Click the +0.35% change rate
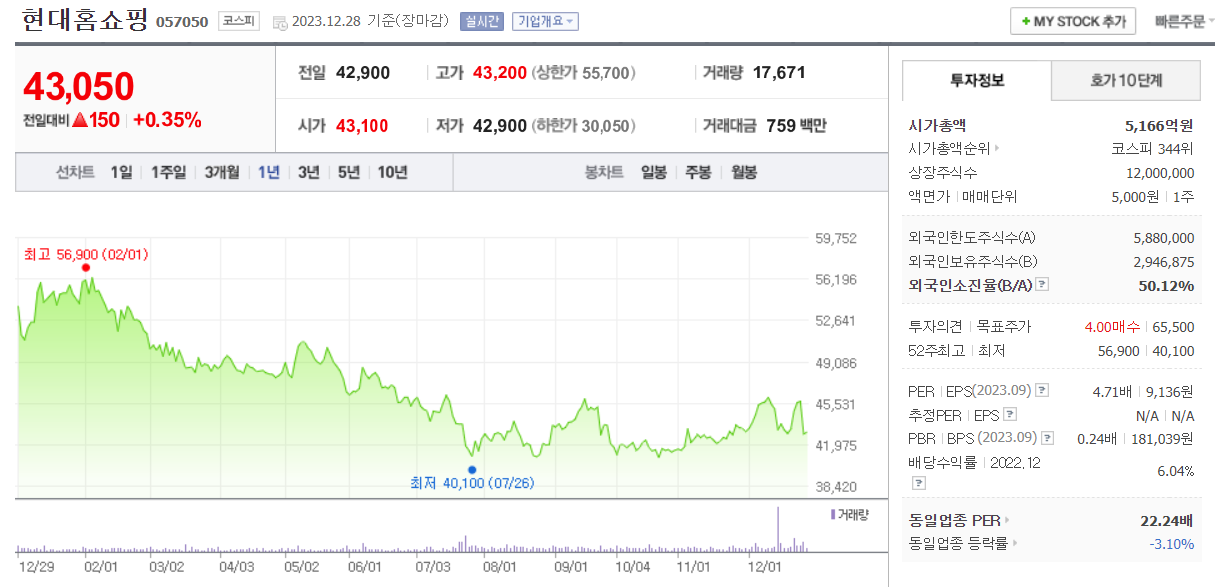Screen dimensions: 1219x587 [167, 120]
